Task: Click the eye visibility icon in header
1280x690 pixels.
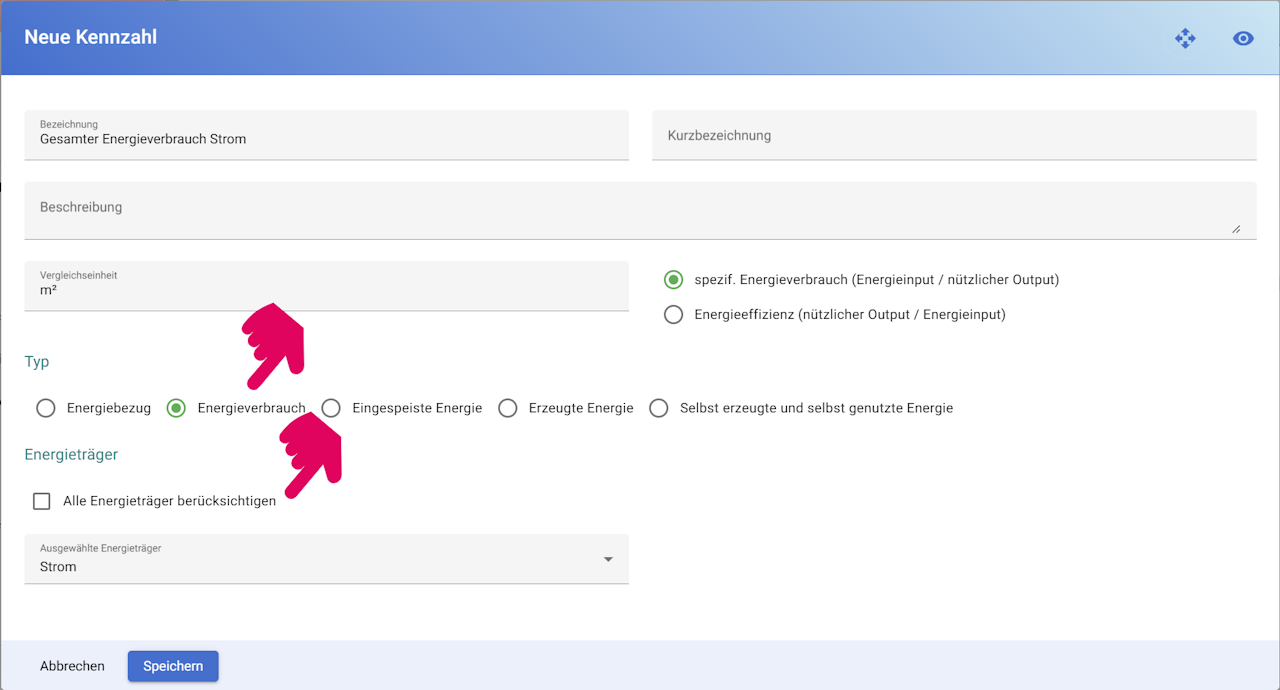Action: pos(1243,38)
